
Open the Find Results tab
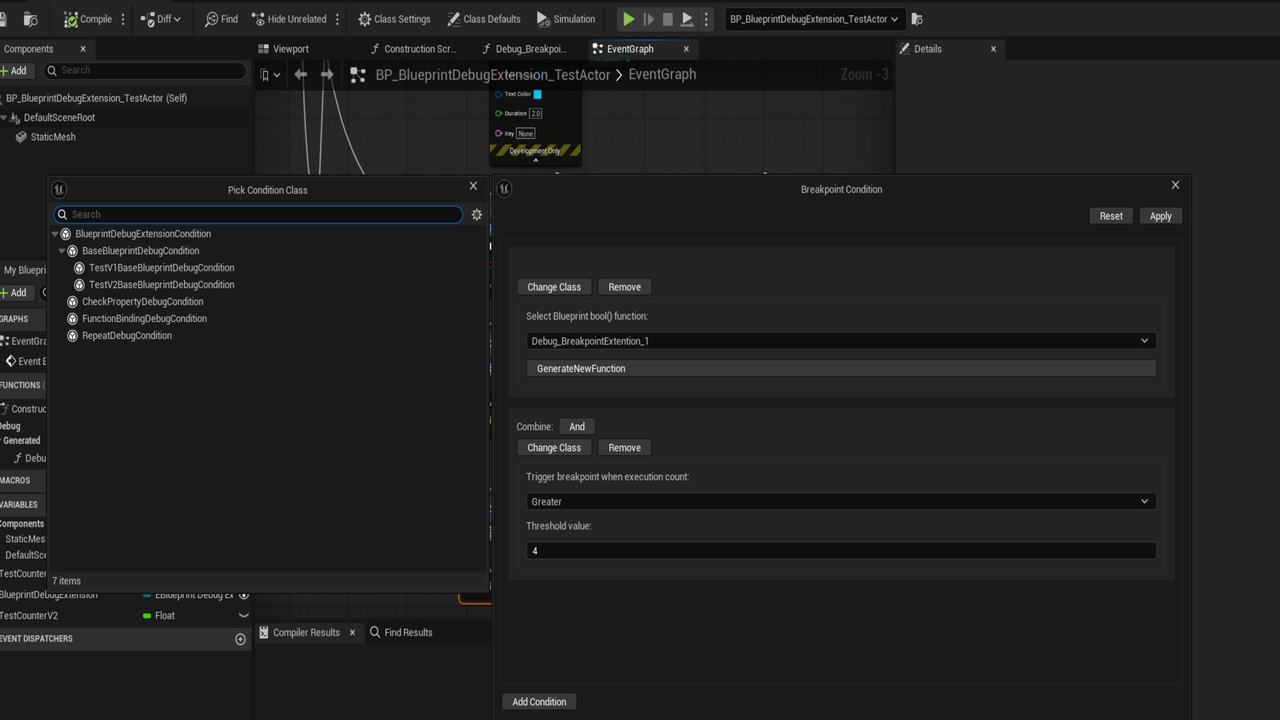tap(401, 633)
